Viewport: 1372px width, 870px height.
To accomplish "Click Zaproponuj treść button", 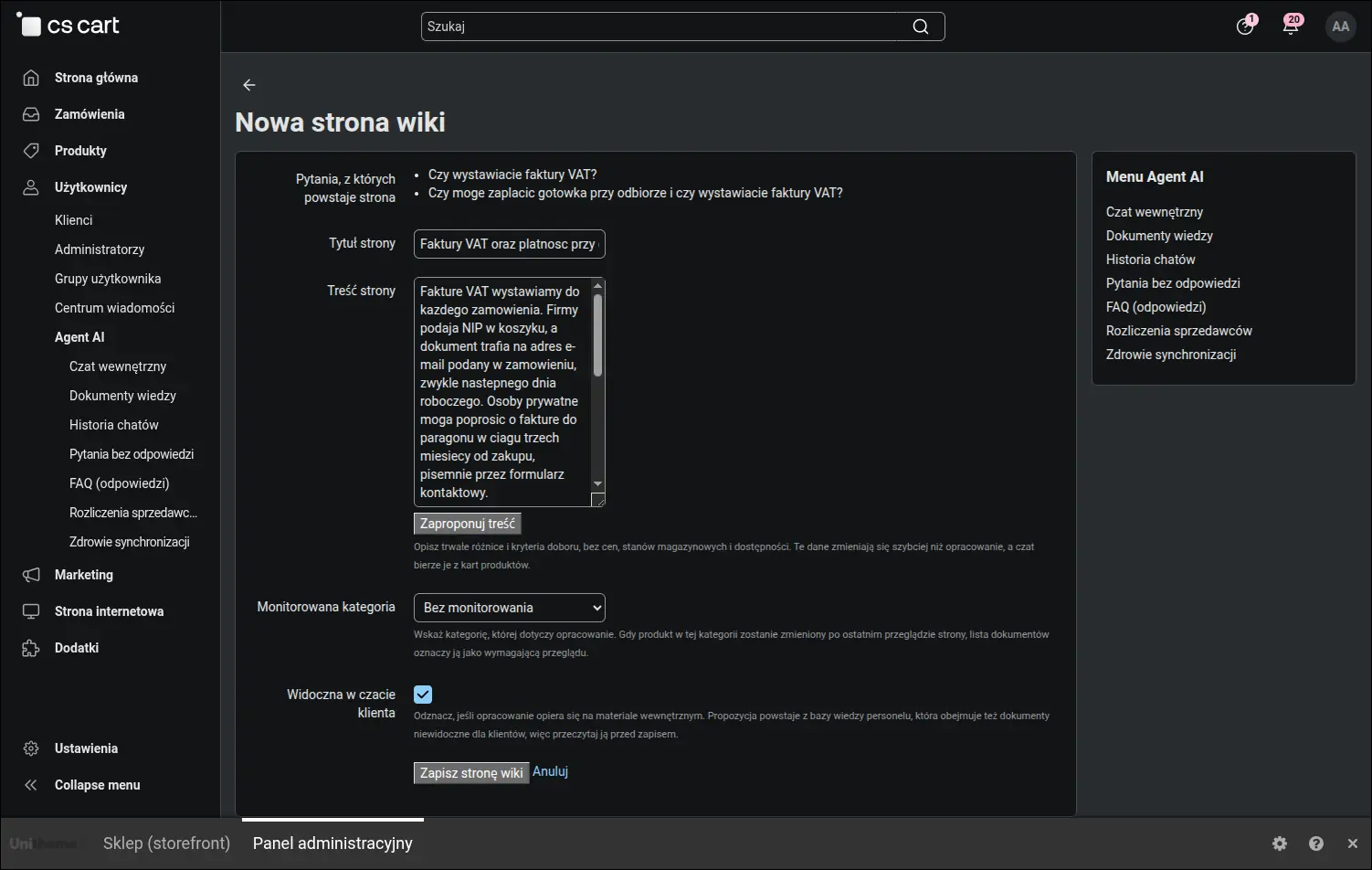I will [x=468, y=524].
